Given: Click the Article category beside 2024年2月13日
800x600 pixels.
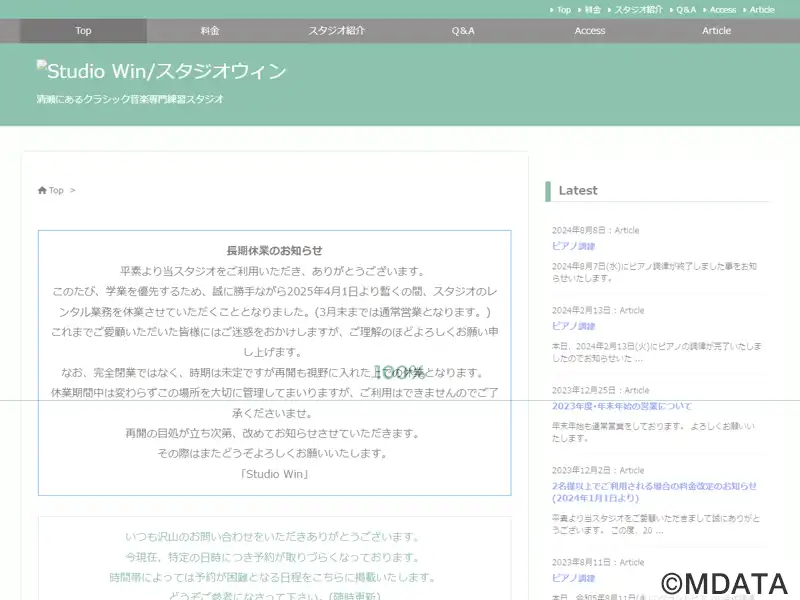Looking at the screenshot, I should [632, 310].
